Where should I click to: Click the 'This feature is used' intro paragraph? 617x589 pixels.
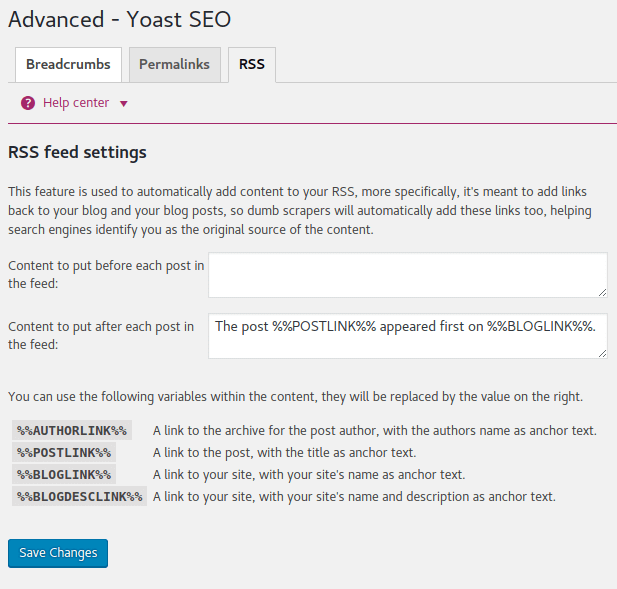tap(300, 210)
